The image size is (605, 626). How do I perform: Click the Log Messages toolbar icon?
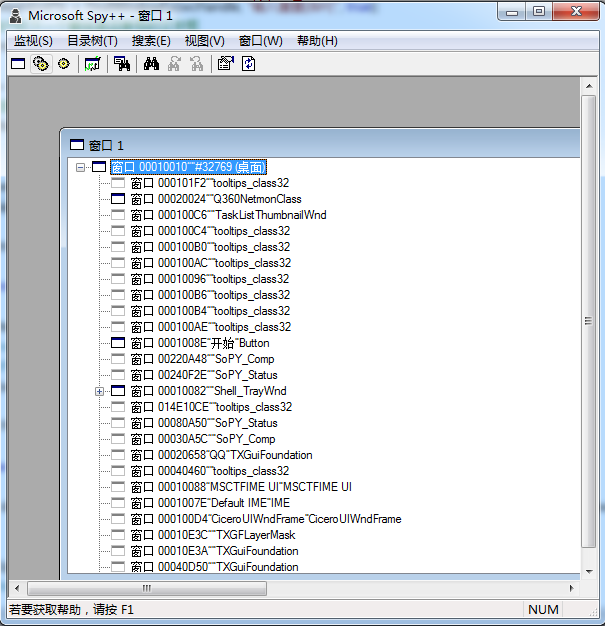click(x=93, y=64)
